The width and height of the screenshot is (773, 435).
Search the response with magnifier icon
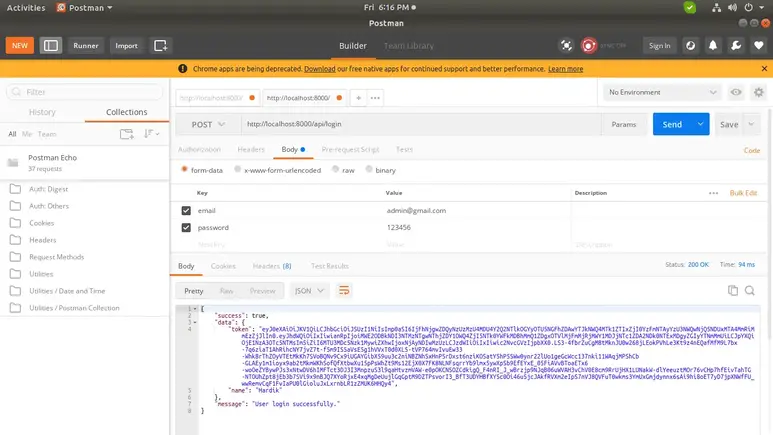pyautogui.click(x=751, y=290)
